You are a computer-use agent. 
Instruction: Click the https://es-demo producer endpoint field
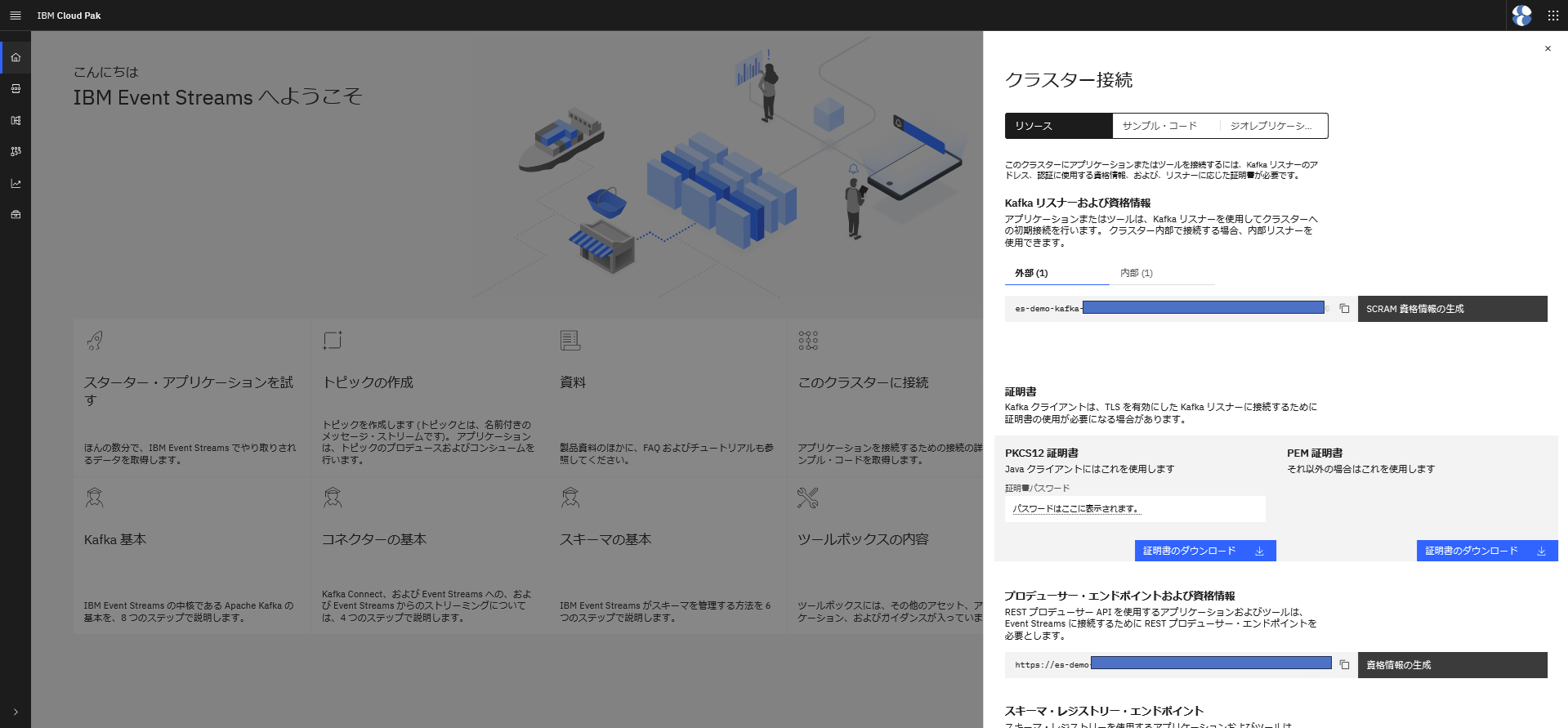(1168, 665)
